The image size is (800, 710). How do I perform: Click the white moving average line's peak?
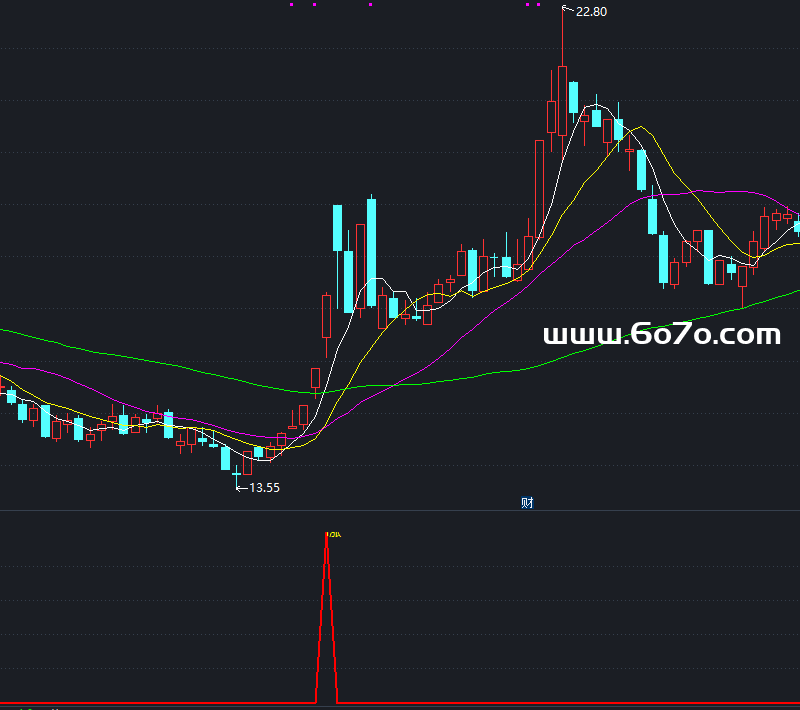point(597,105)
